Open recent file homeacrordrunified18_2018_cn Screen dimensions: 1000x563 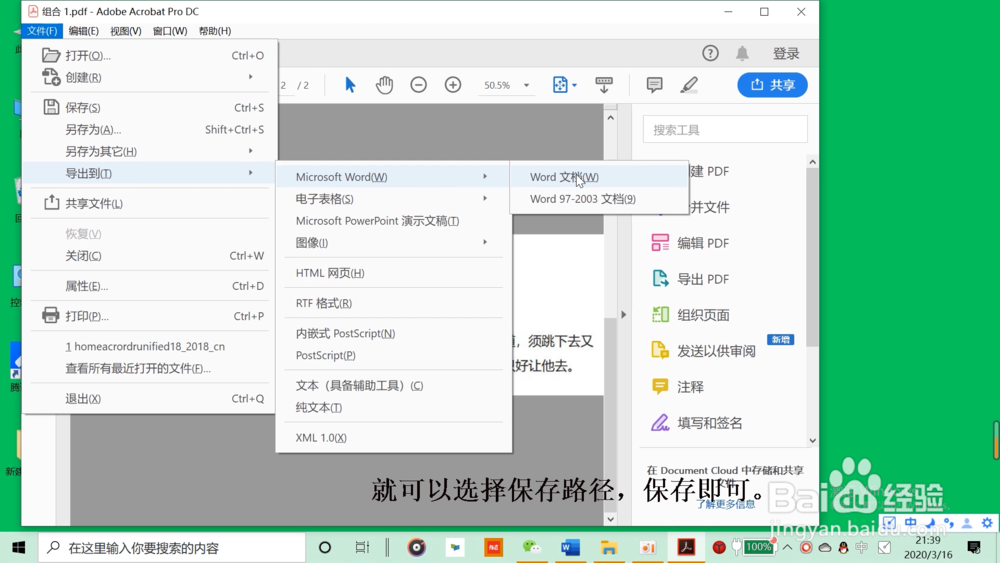[149, 346]
